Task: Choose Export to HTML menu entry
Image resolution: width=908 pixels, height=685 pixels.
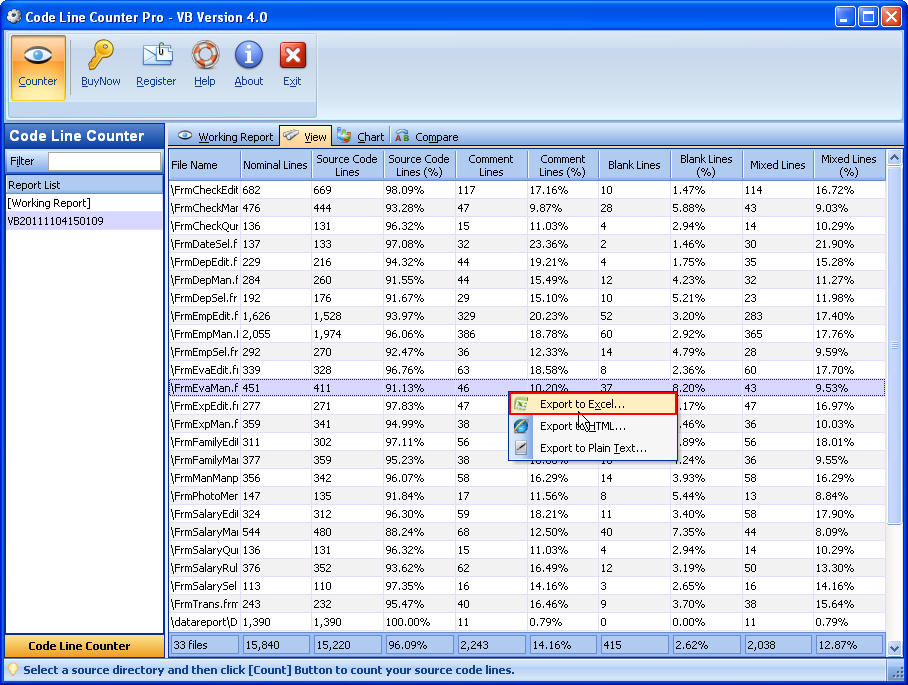Action: click(x=592, y=426)
